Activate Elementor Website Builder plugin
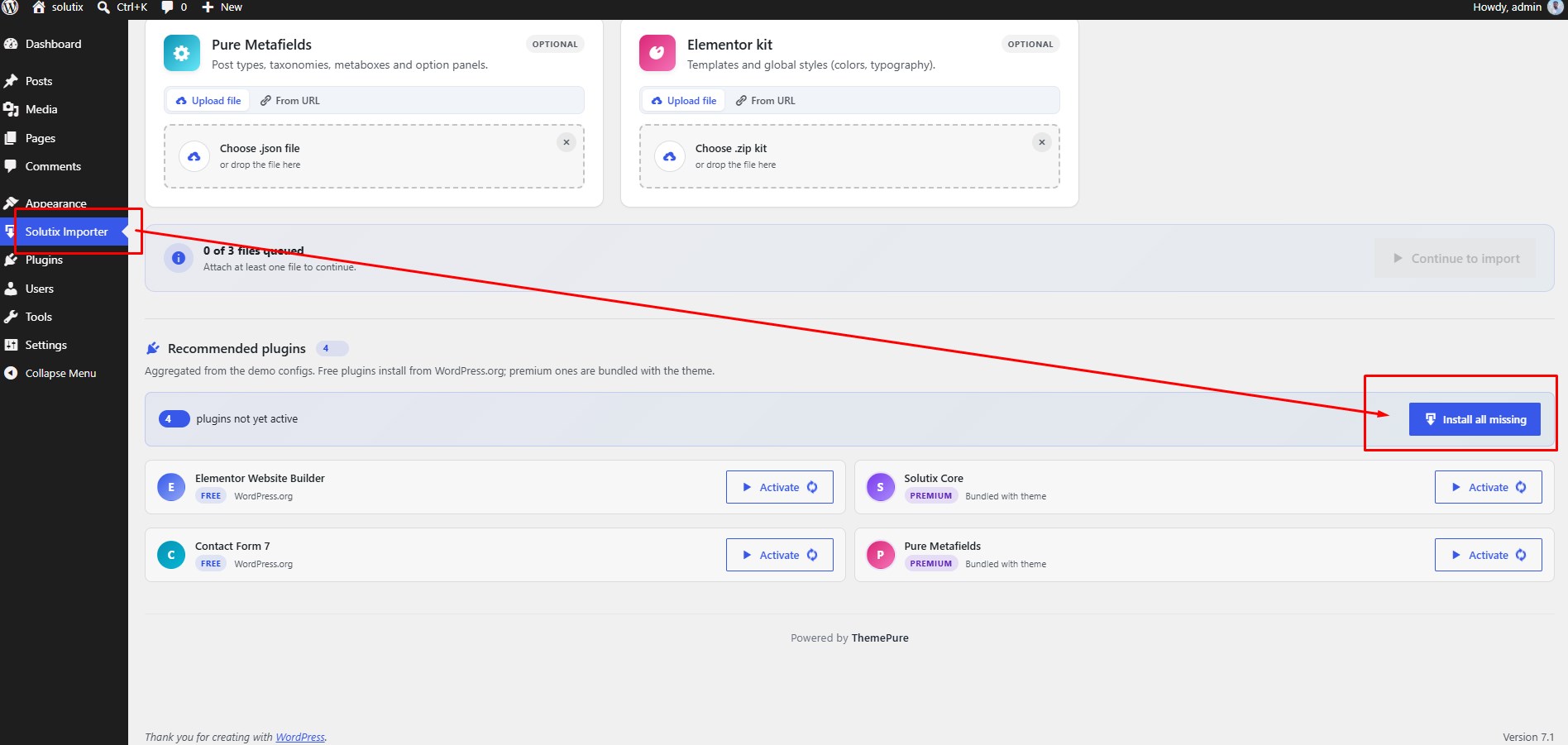Screen dimensions: 1568x745 779,487
